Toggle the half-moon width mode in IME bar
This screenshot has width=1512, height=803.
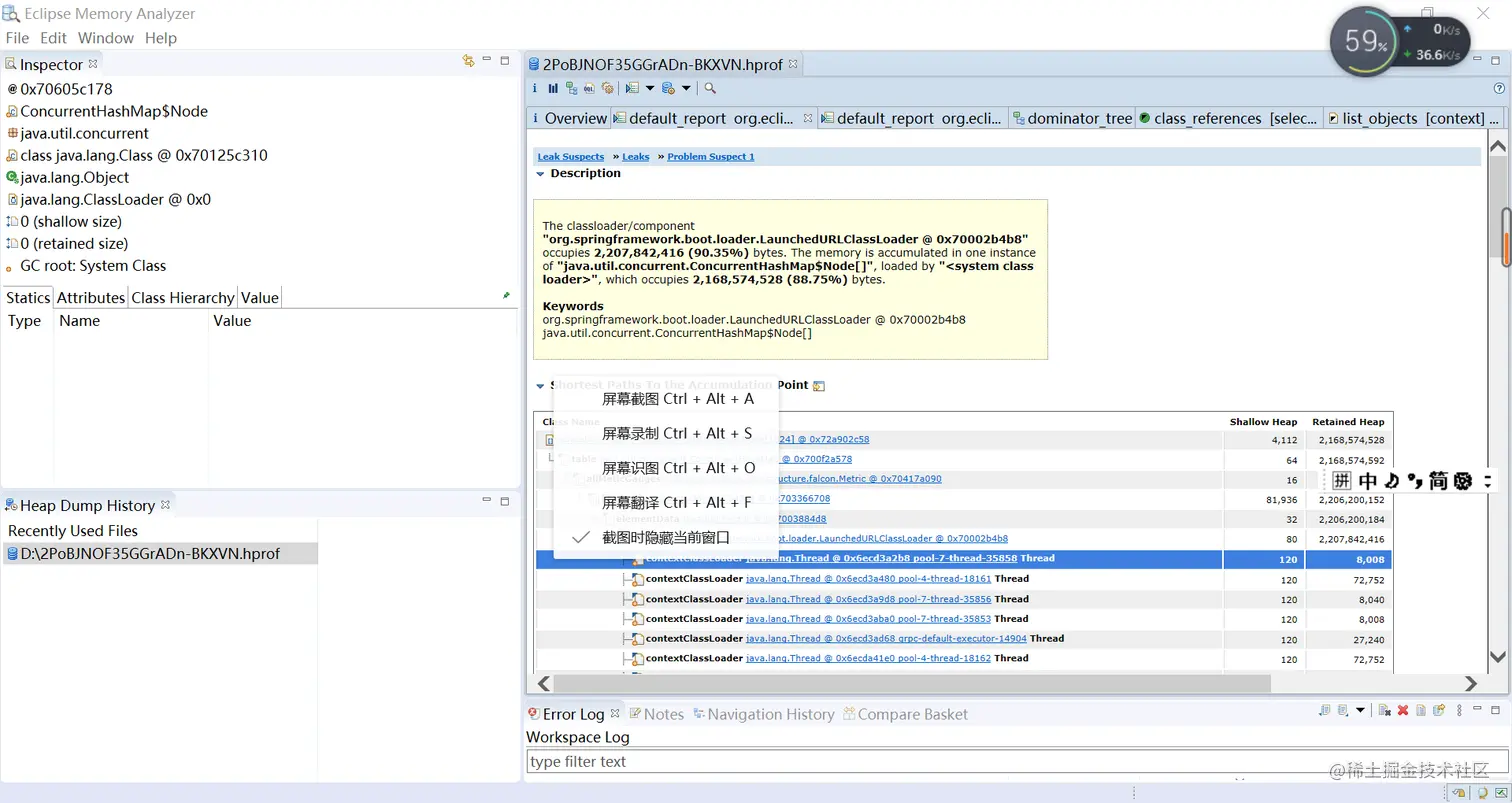pos(1391,481)
